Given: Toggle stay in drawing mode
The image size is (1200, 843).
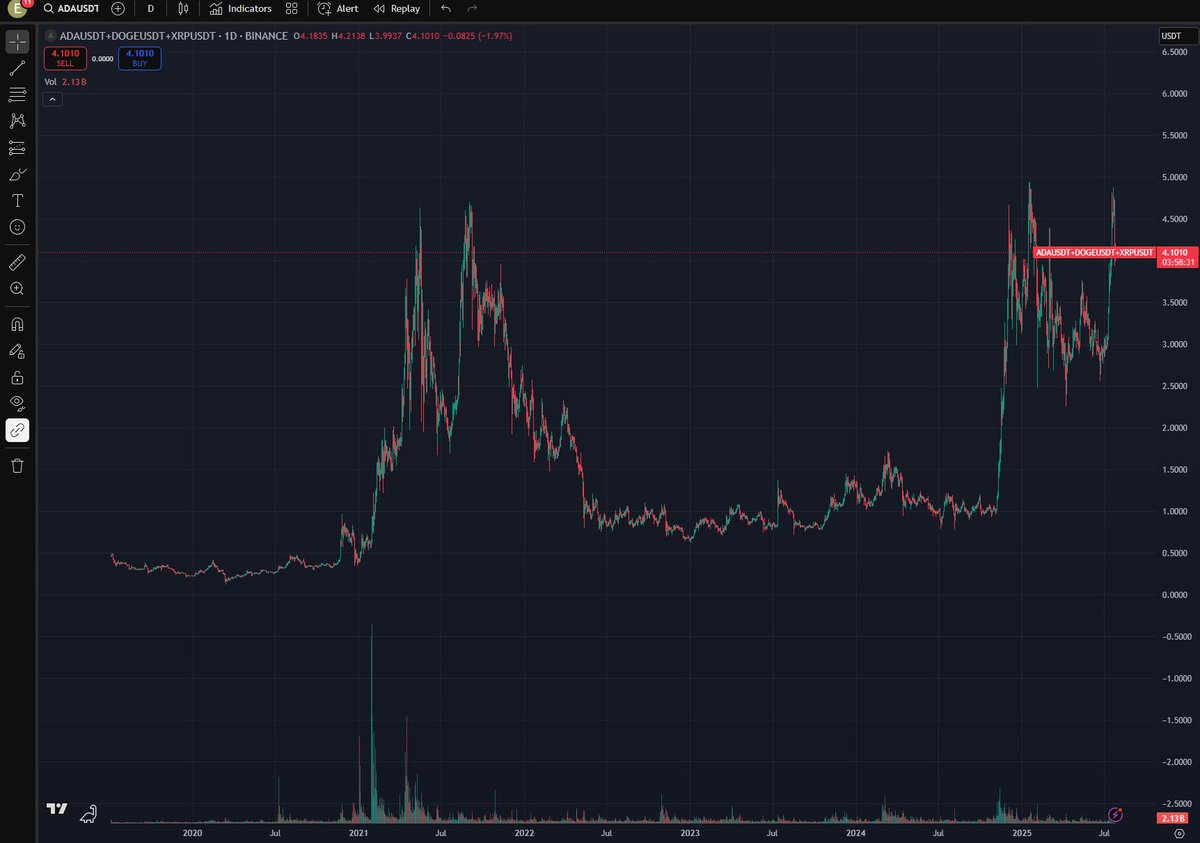Looking at the screenshot, I should click(17, 351).
